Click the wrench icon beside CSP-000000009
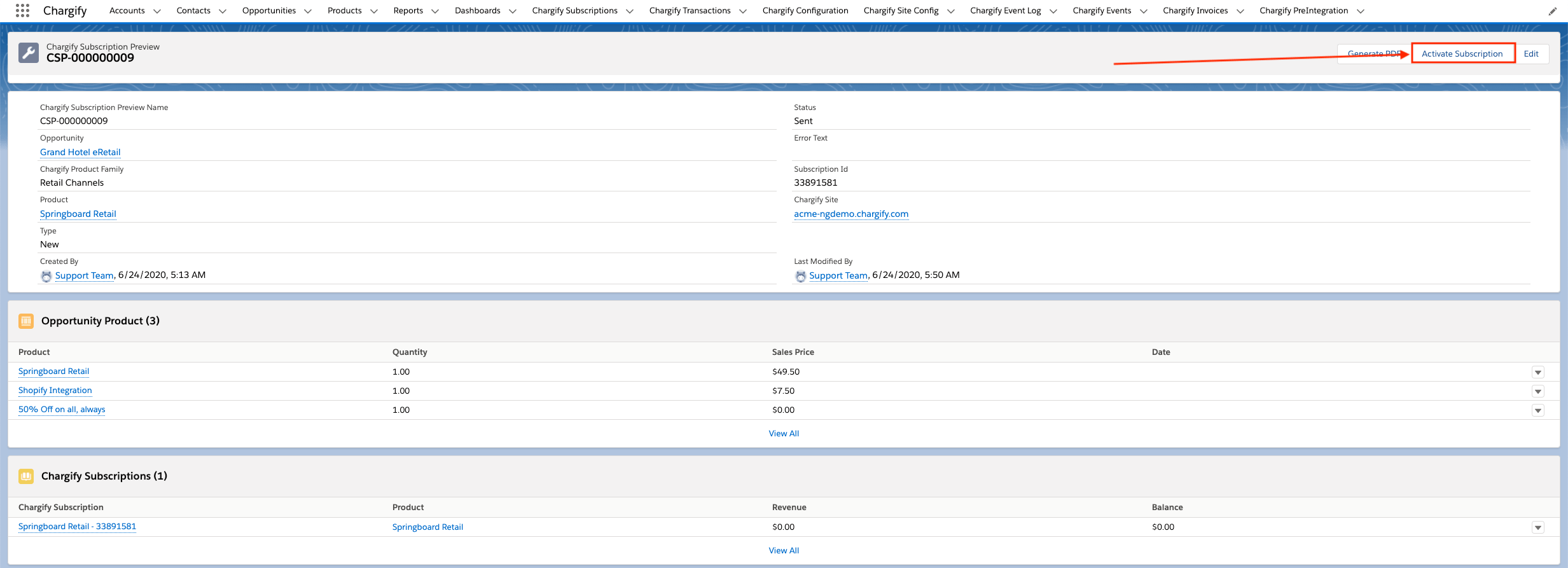This screenshot has height=568, width=1568. (x=29, y=53)
